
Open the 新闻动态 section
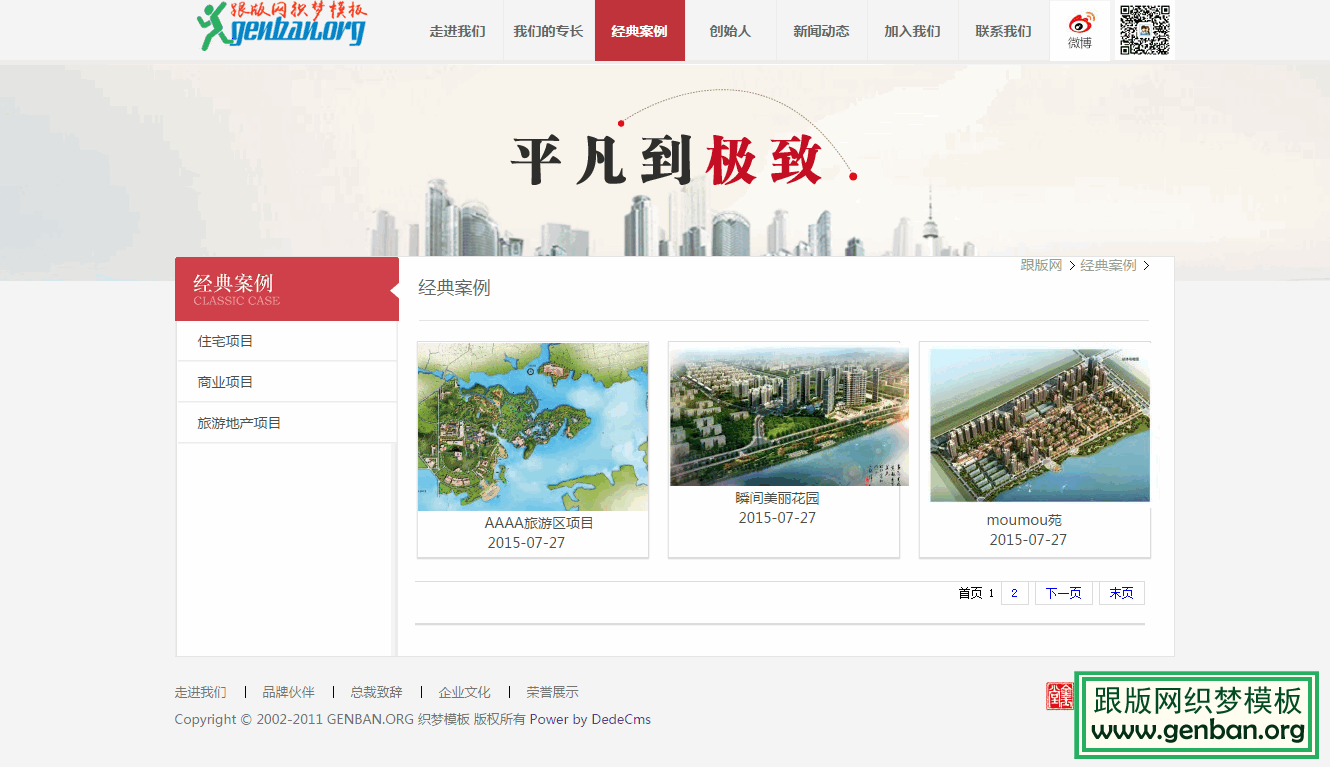pos(821,31)
